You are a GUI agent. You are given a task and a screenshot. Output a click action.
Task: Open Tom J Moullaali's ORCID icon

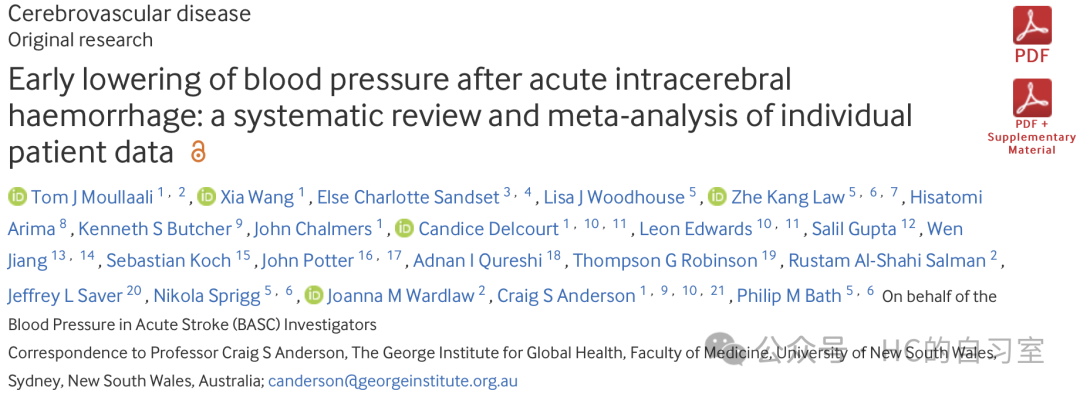pos(17,197)
